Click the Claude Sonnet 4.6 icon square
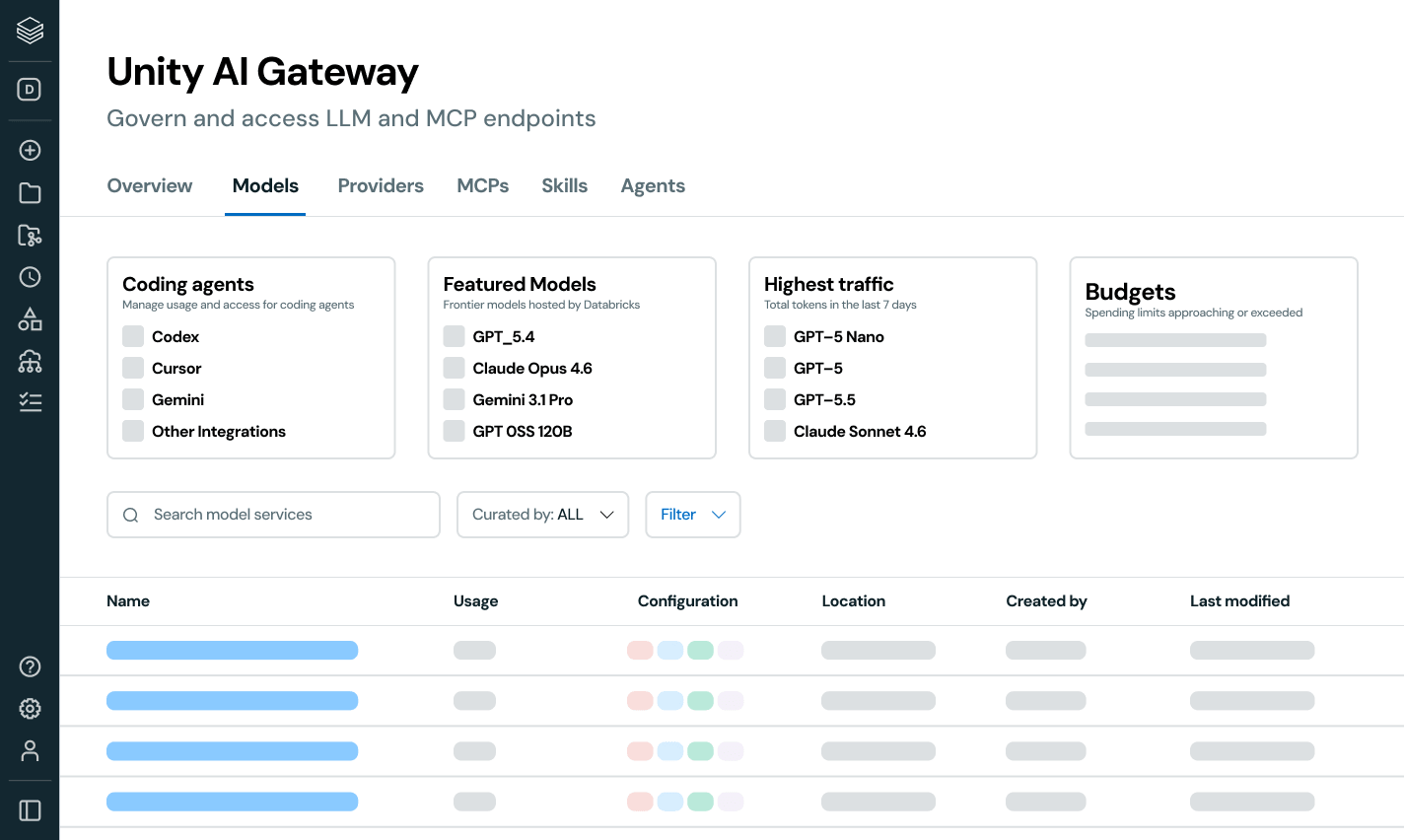This screenshot has height=840, width=1404. click(775, 431)
